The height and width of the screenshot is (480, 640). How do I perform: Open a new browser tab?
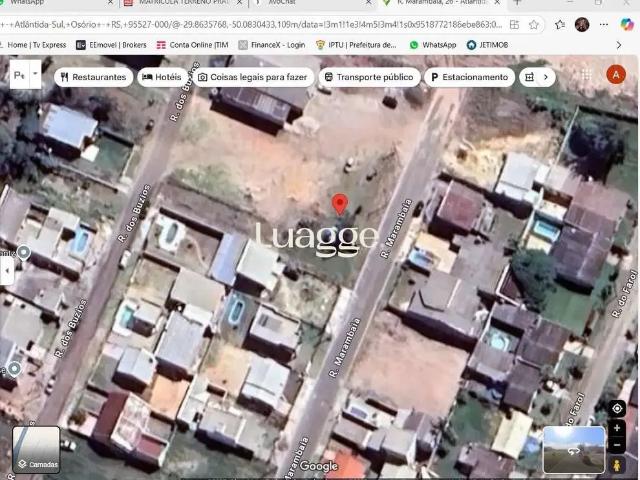517,3
